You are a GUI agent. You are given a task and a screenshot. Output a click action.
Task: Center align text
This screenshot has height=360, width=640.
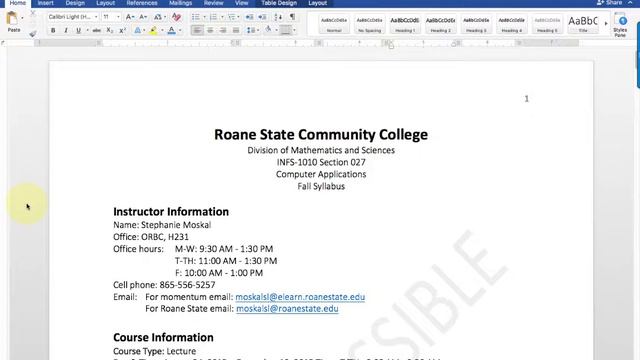click(x=210, y=30)
